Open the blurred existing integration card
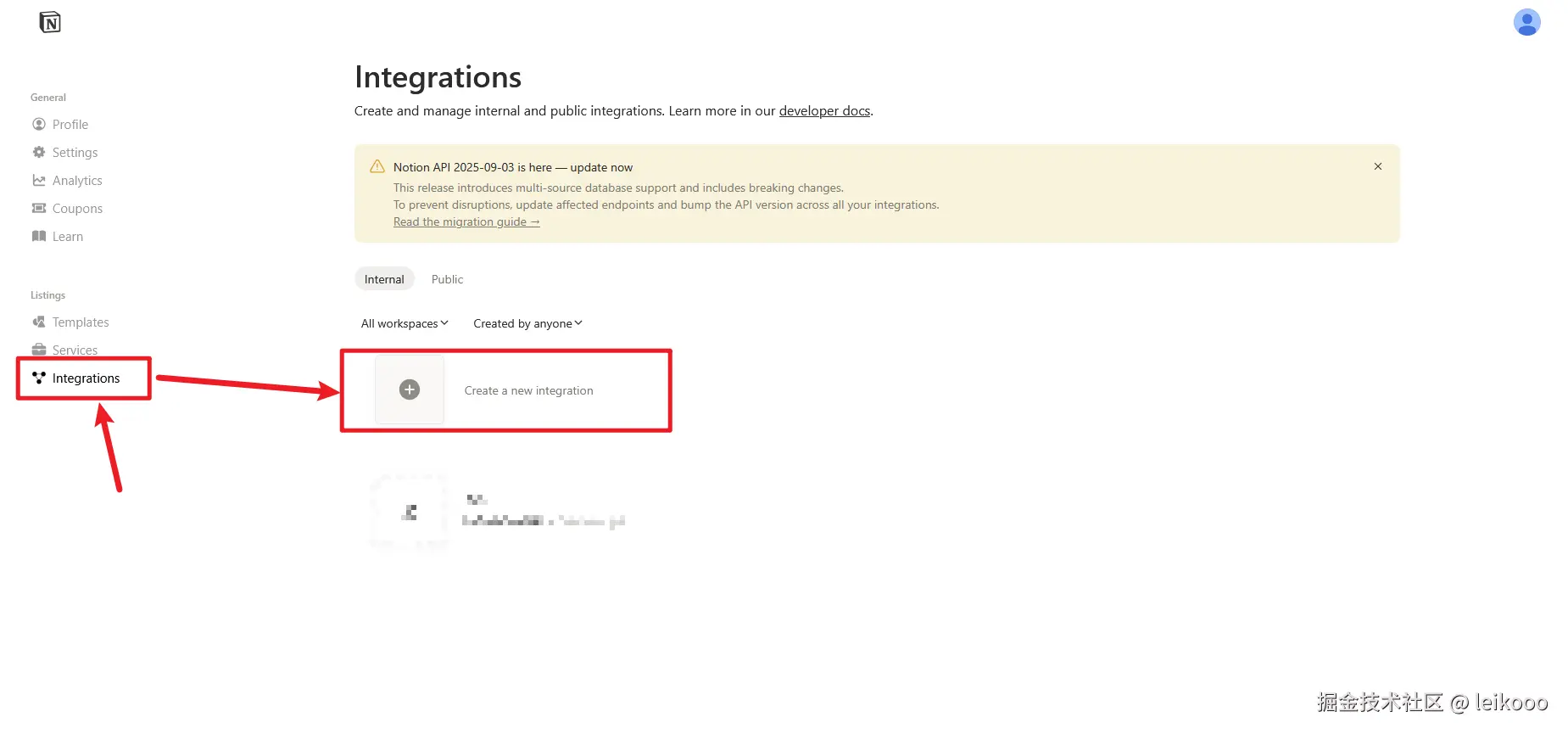Image resolution: width=1568 pixels, height=734 pixels. pyautogui.click(x=500, y=512)
